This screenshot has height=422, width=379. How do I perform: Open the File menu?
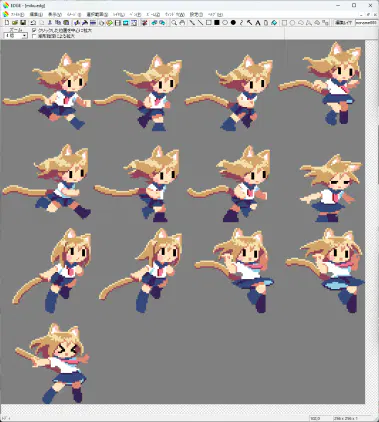[17, 14]
